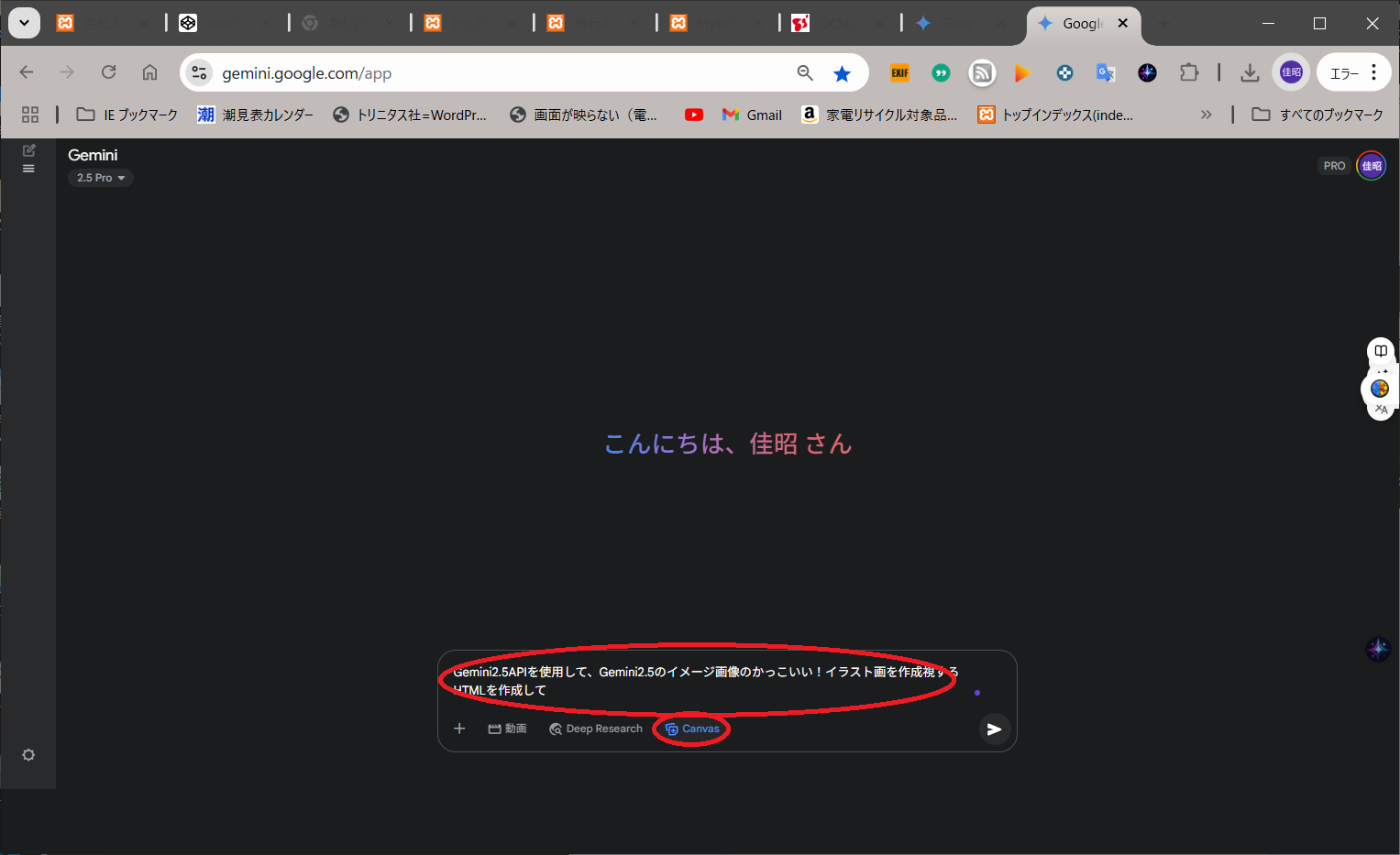
Task: Go to browser home page
Action: click(149, 72)
